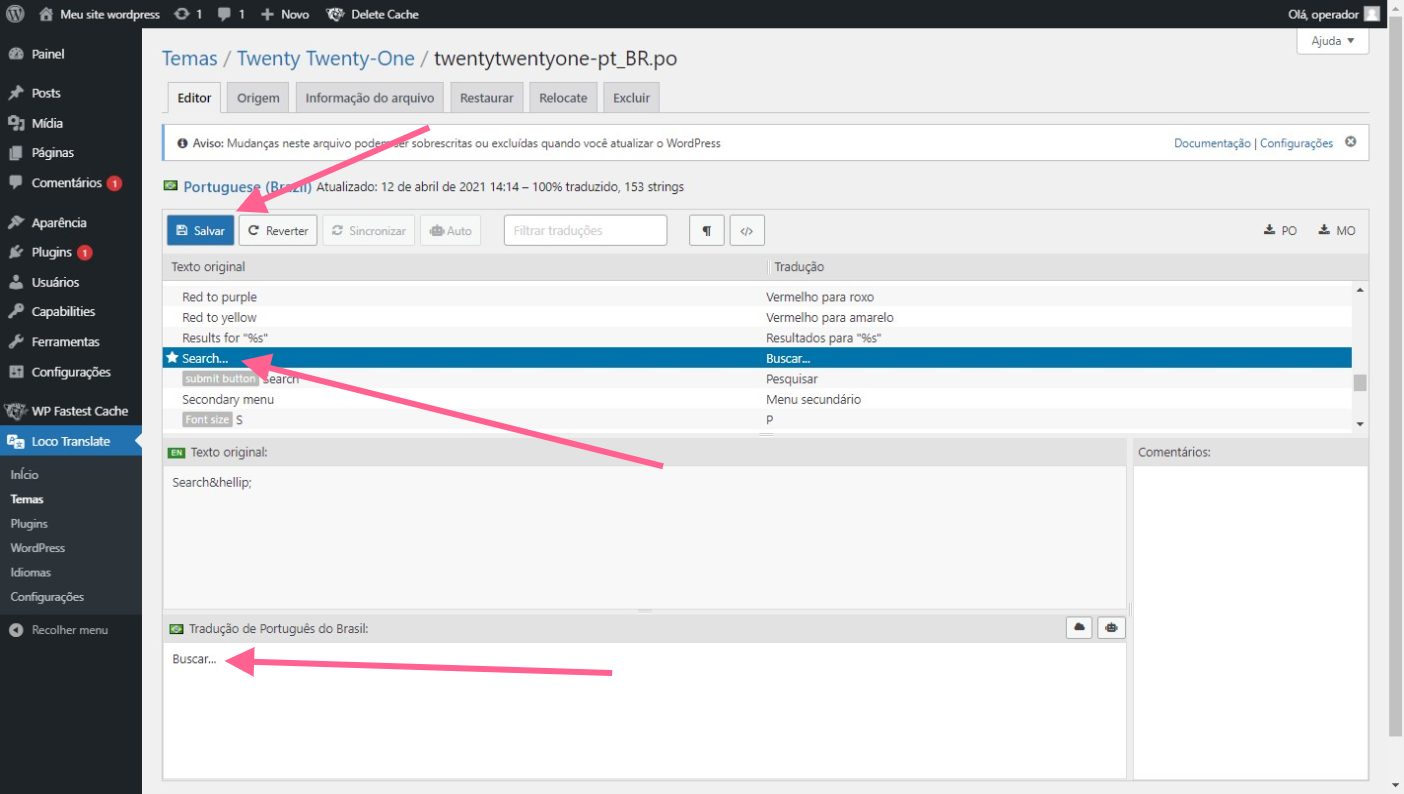Toggle invisible characters pilcrow button
Screen dimensions: 1404x794
point(707,230)
